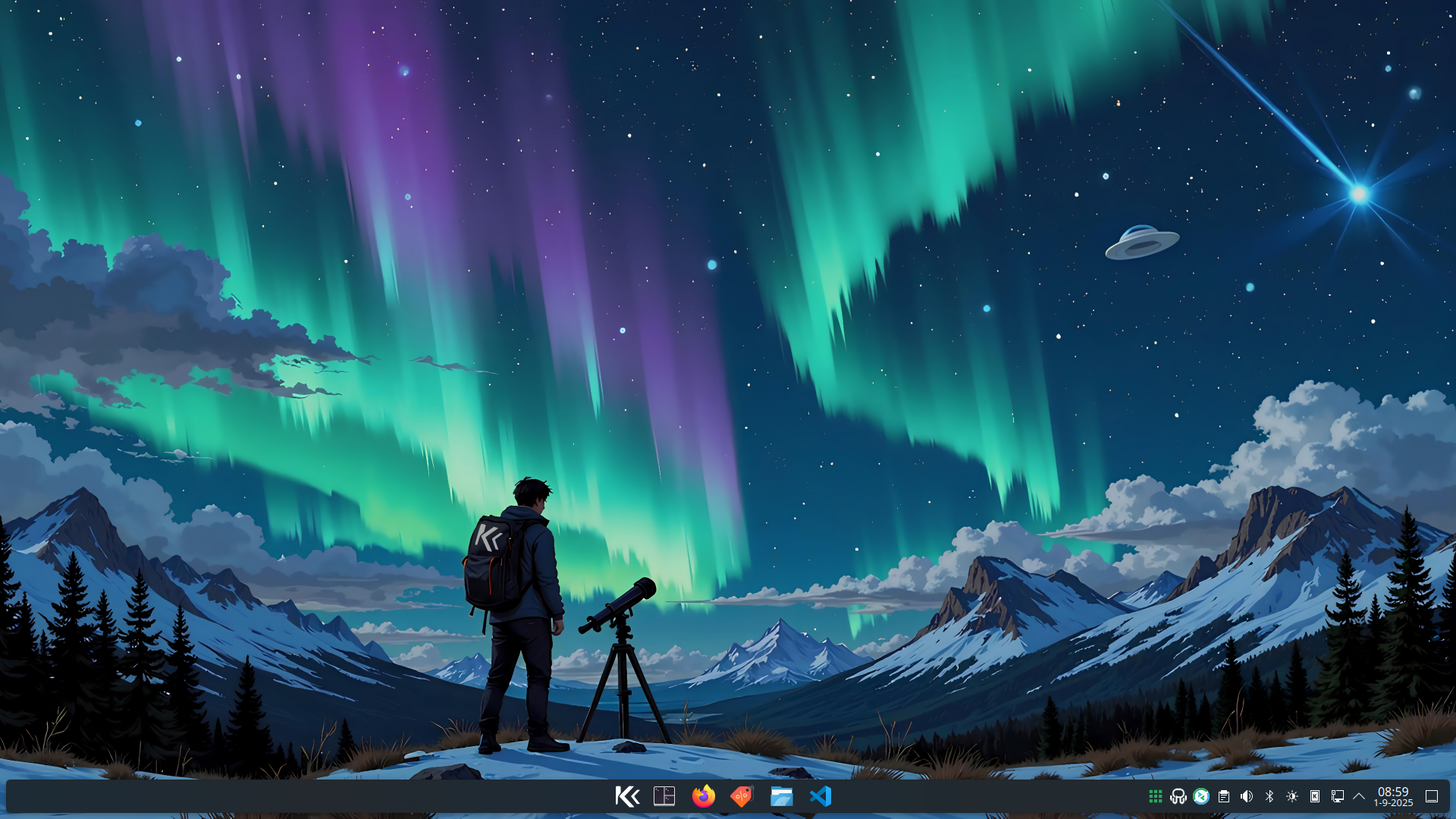Open the application launcher with K logo

coord(627,796)
